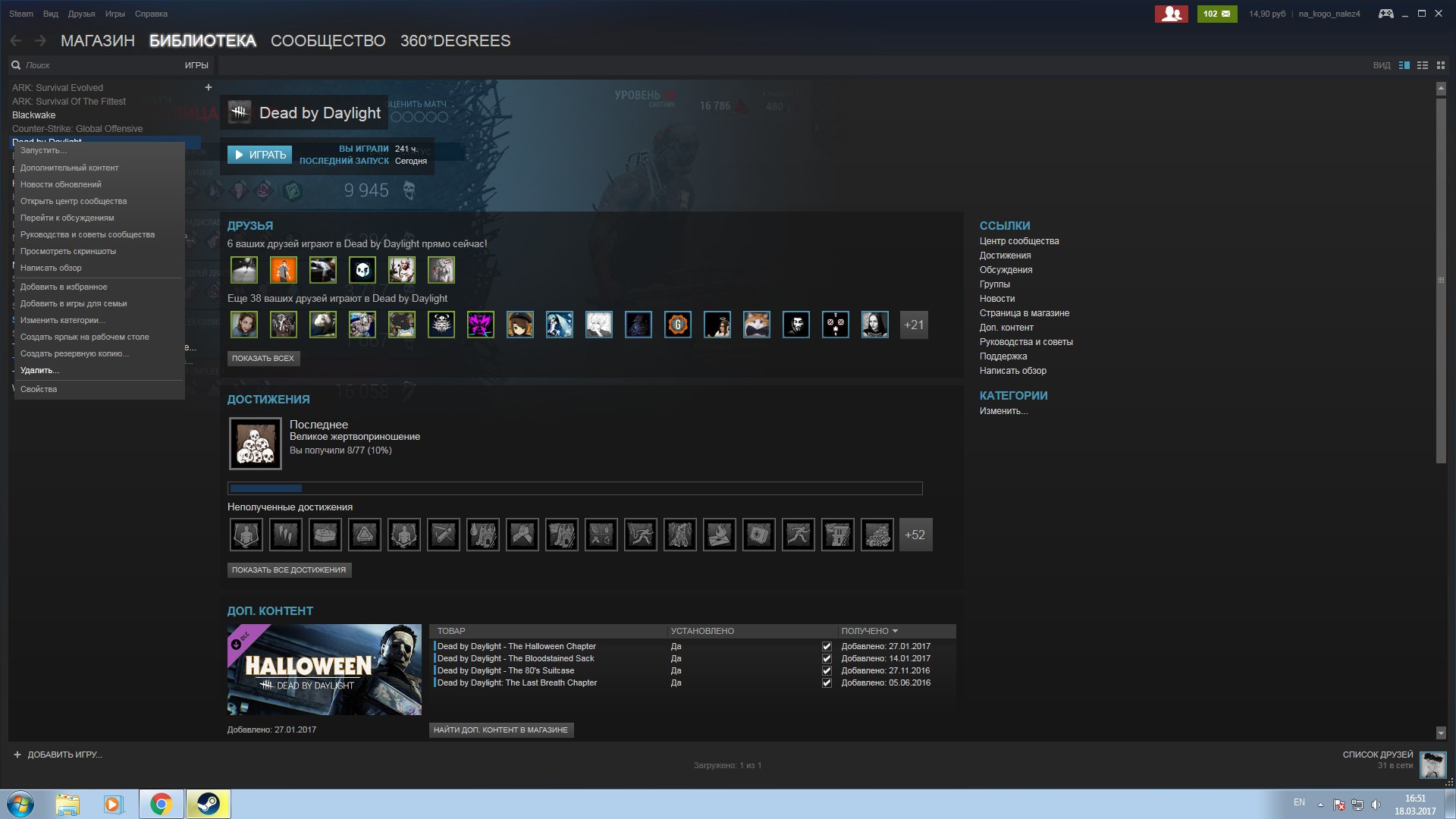Open the Вид menu in menu bar
The image size is (1456, 819).
click(51, 14)
